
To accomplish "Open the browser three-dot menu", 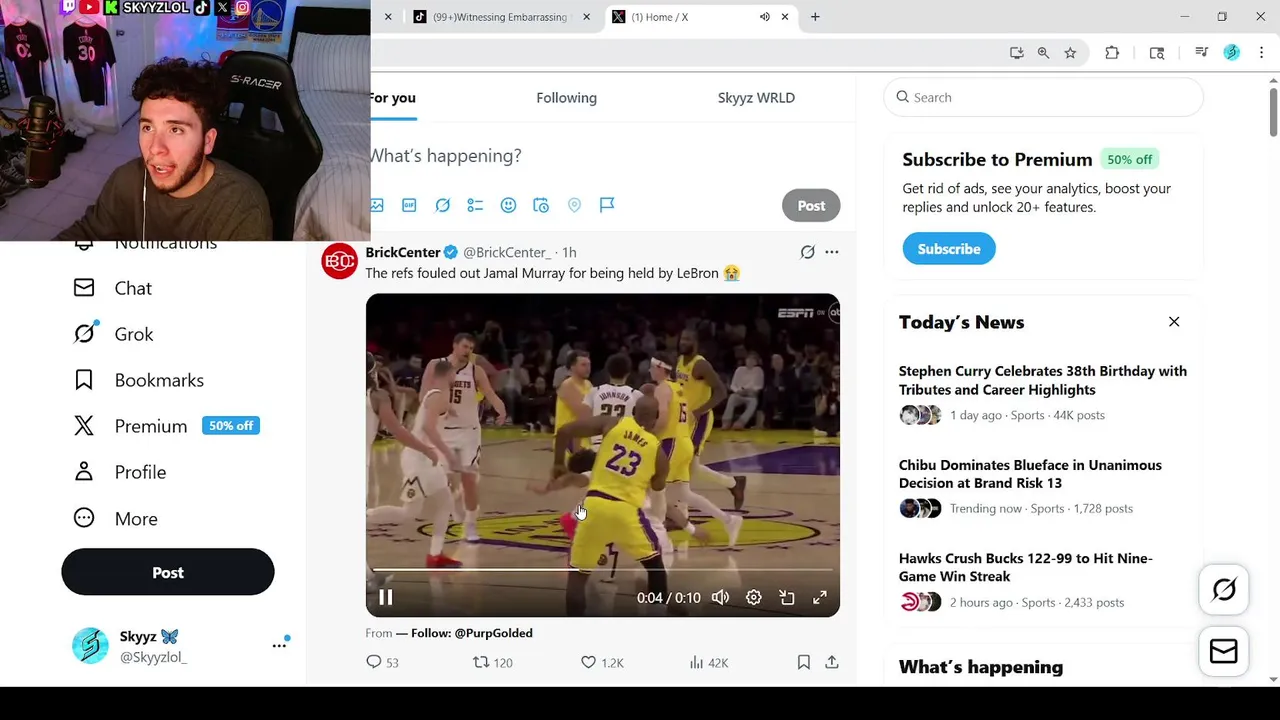I will [1261, 53].
